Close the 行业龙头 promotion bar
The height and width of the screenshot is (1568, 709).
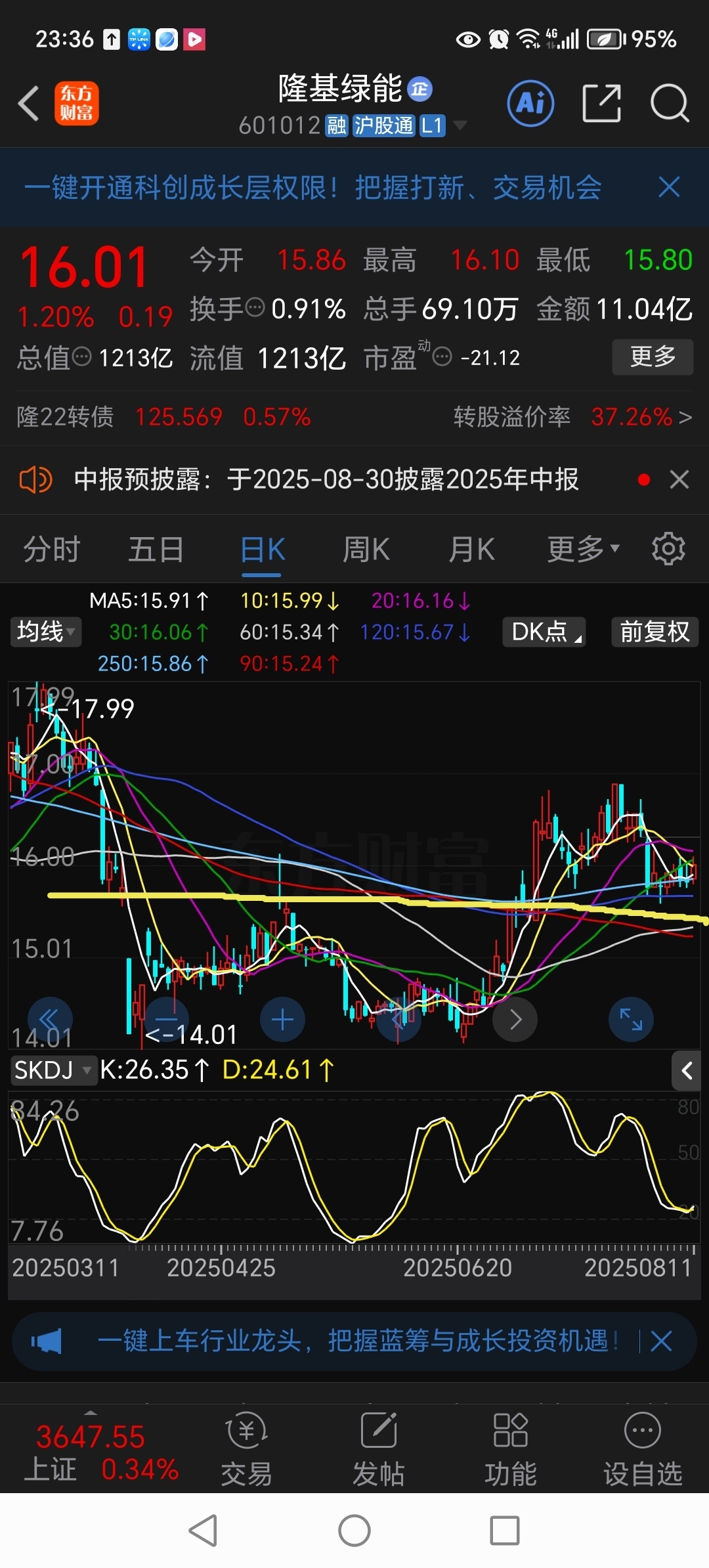pyautogui.click(x=661, y=1341)
